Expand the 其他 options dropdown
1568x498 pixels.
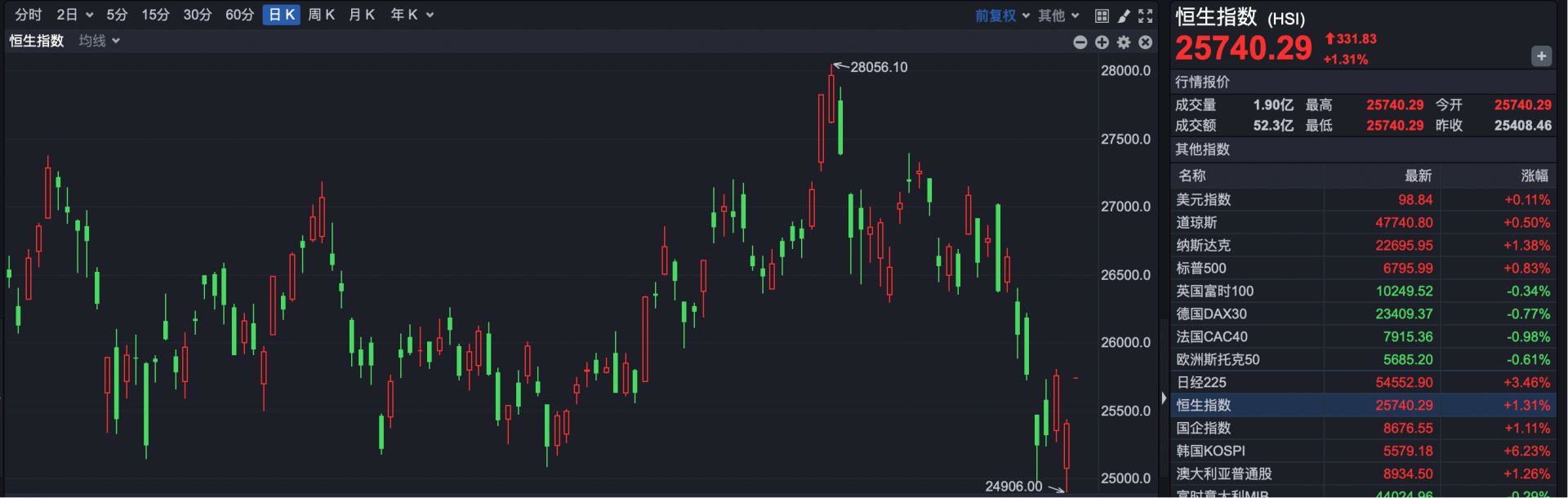point(1058,16)
